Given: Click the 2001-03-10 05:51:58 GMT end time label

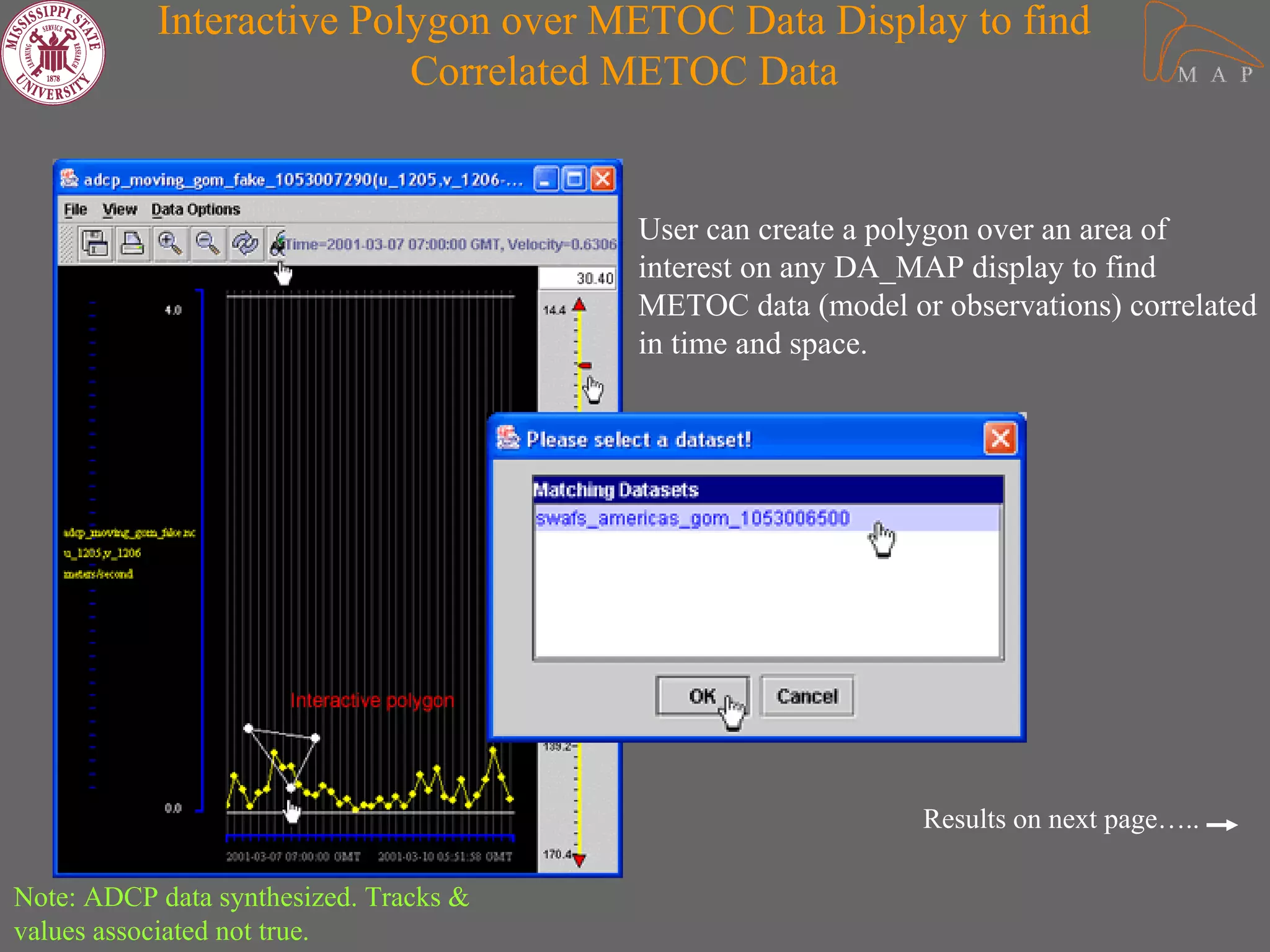Looking at the screenshot, I should coord(445,857).
